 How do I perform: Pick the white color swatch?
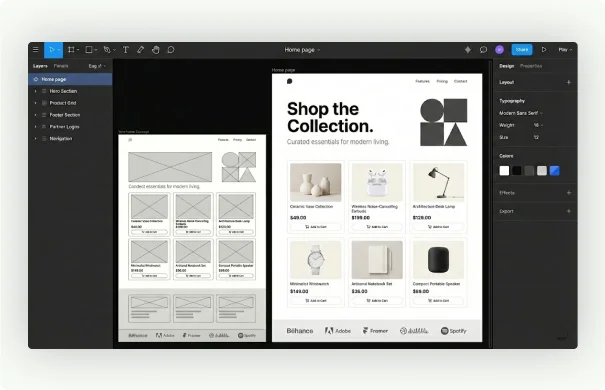pyautogui.click(x=504, y=171)
